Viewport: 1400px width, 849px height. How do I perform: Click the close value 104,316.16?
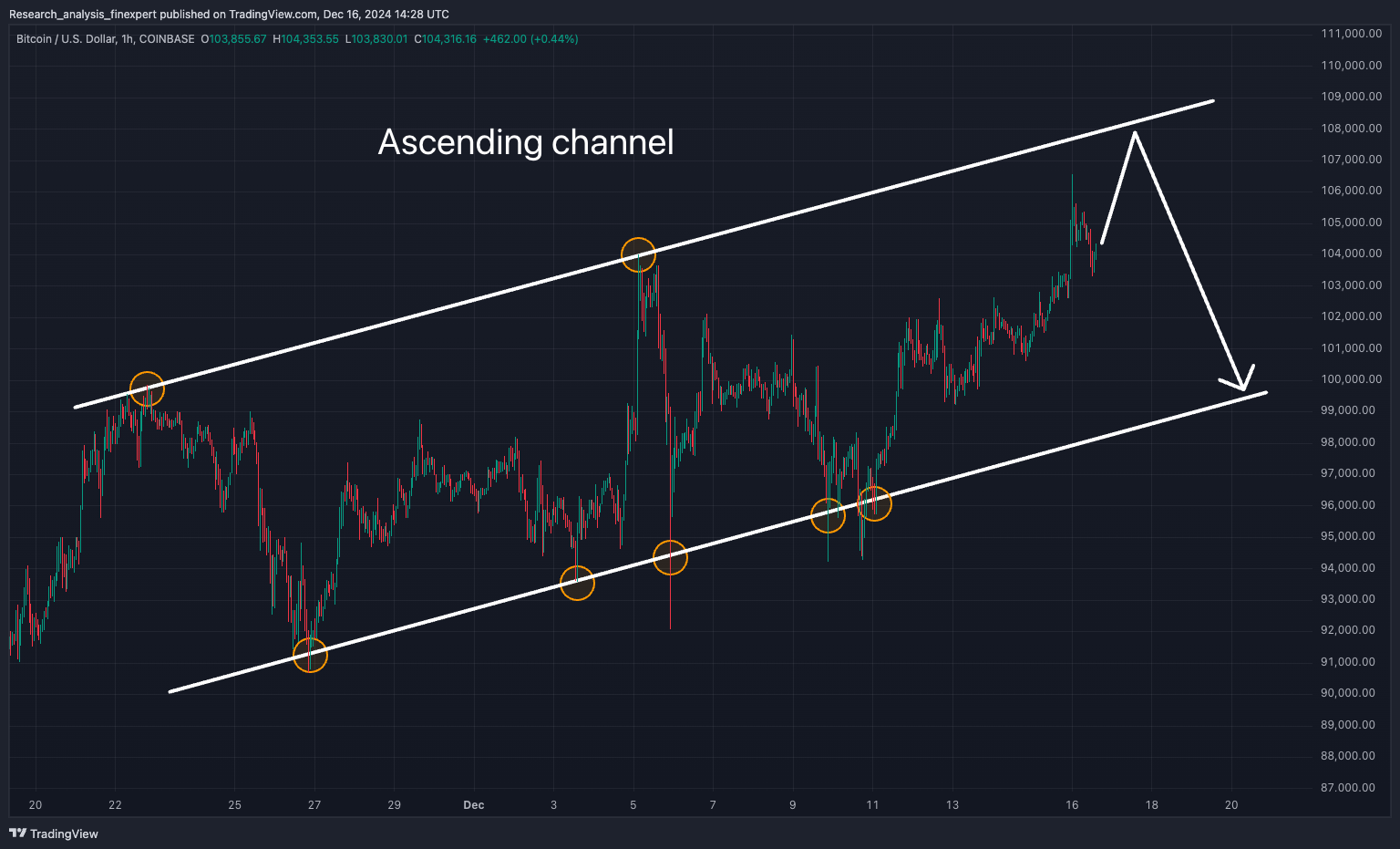(x=448, y=39)
